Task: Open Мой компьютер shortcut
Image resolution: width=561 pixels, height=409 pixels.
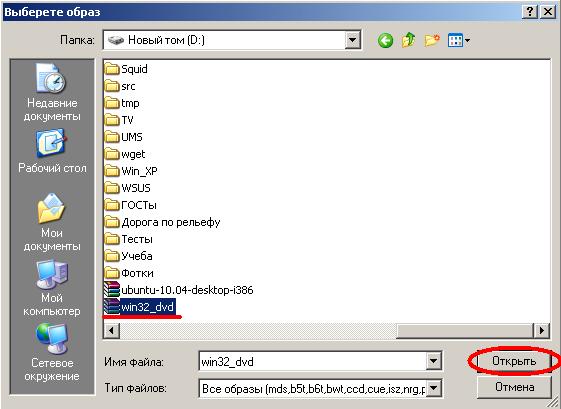Action: point(52,288)
